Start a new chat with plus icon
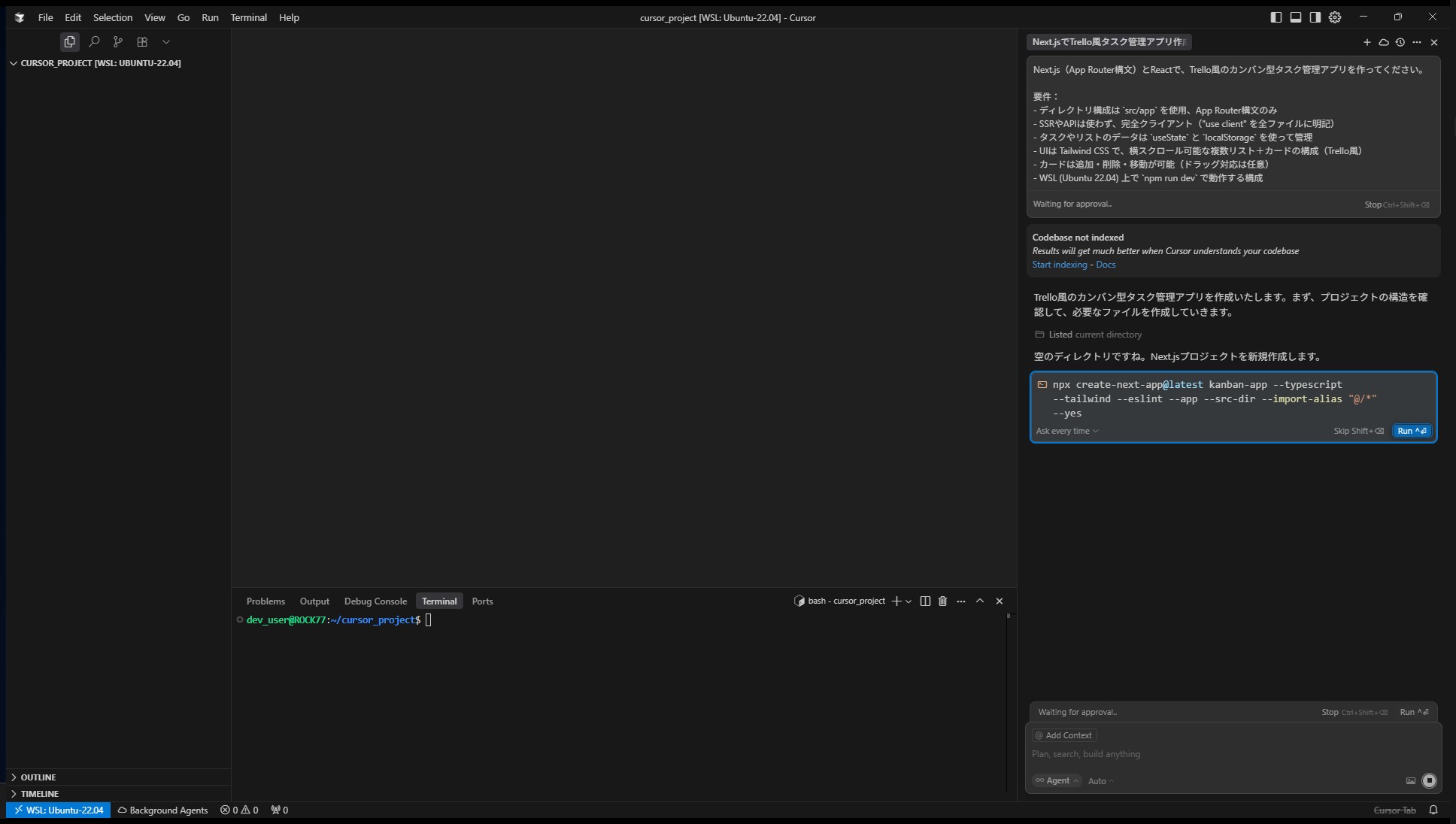 (1367, 42)
